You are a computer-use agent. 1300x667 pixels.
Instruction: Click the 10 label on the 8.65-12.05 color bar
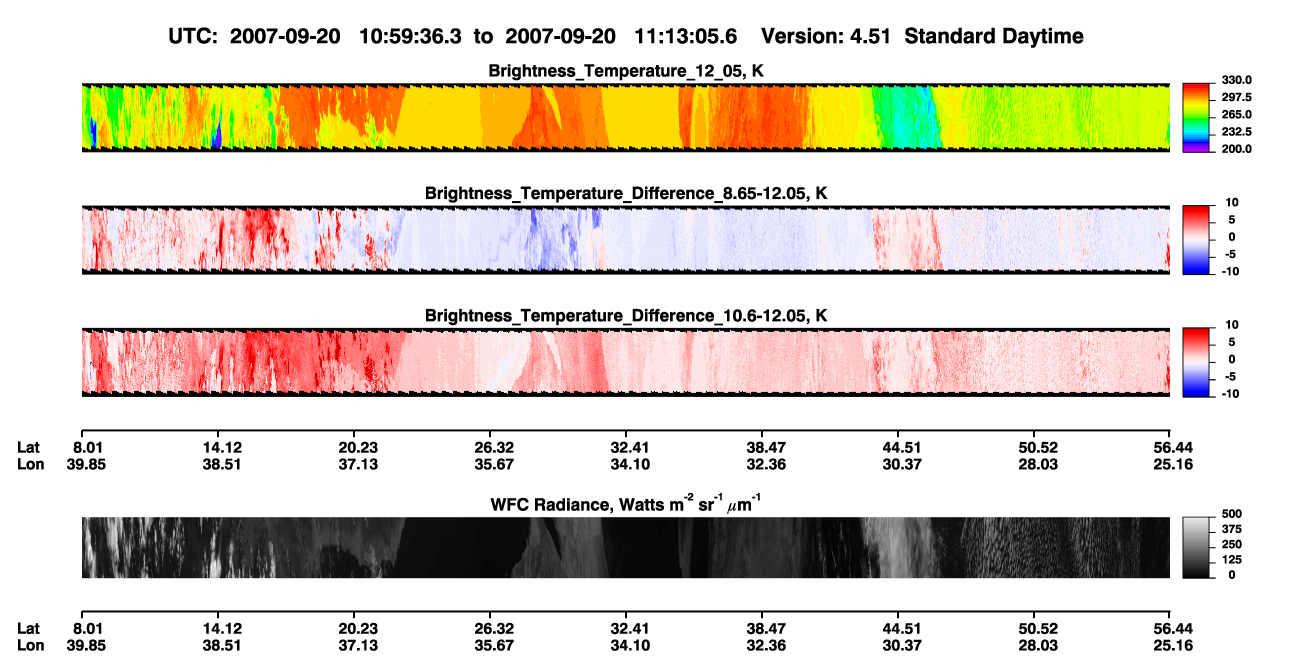(1231, 203)
